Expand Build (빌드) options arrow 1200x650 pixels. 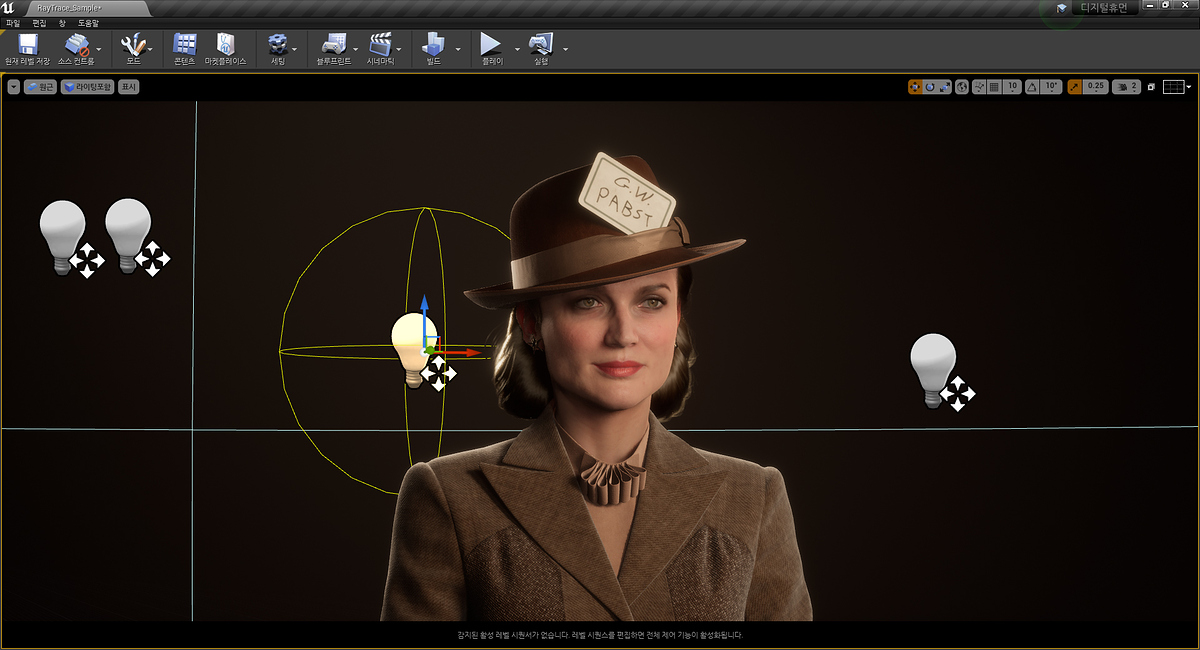click(458, 47)
